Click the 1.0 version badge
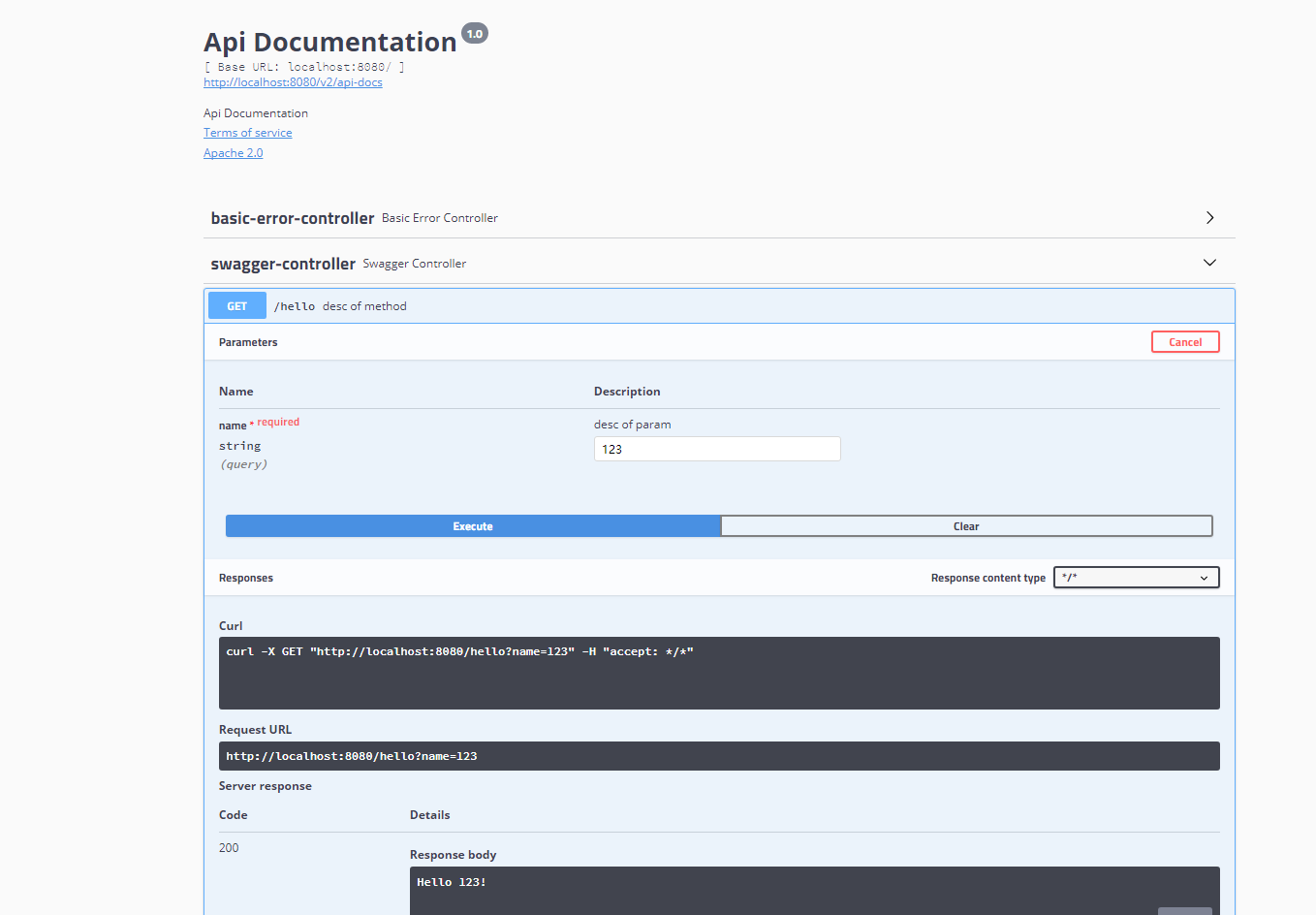The height and width of the screenshot is (915, 1316). 475,34
